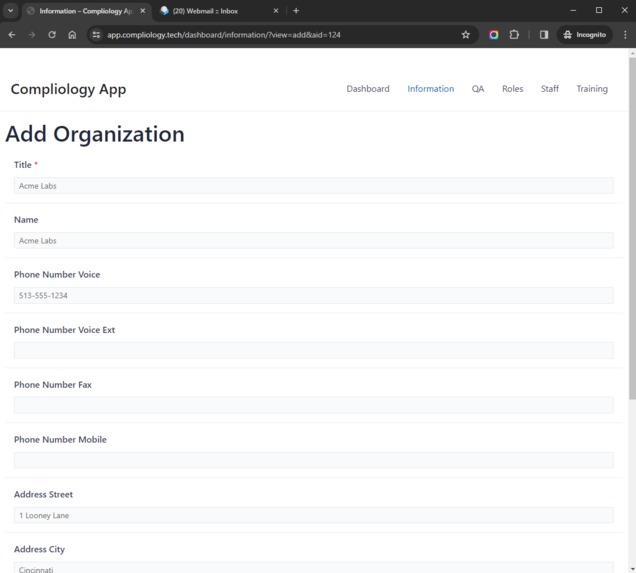Minimize the browser window
636x573 pixels.
coord(573,11)
